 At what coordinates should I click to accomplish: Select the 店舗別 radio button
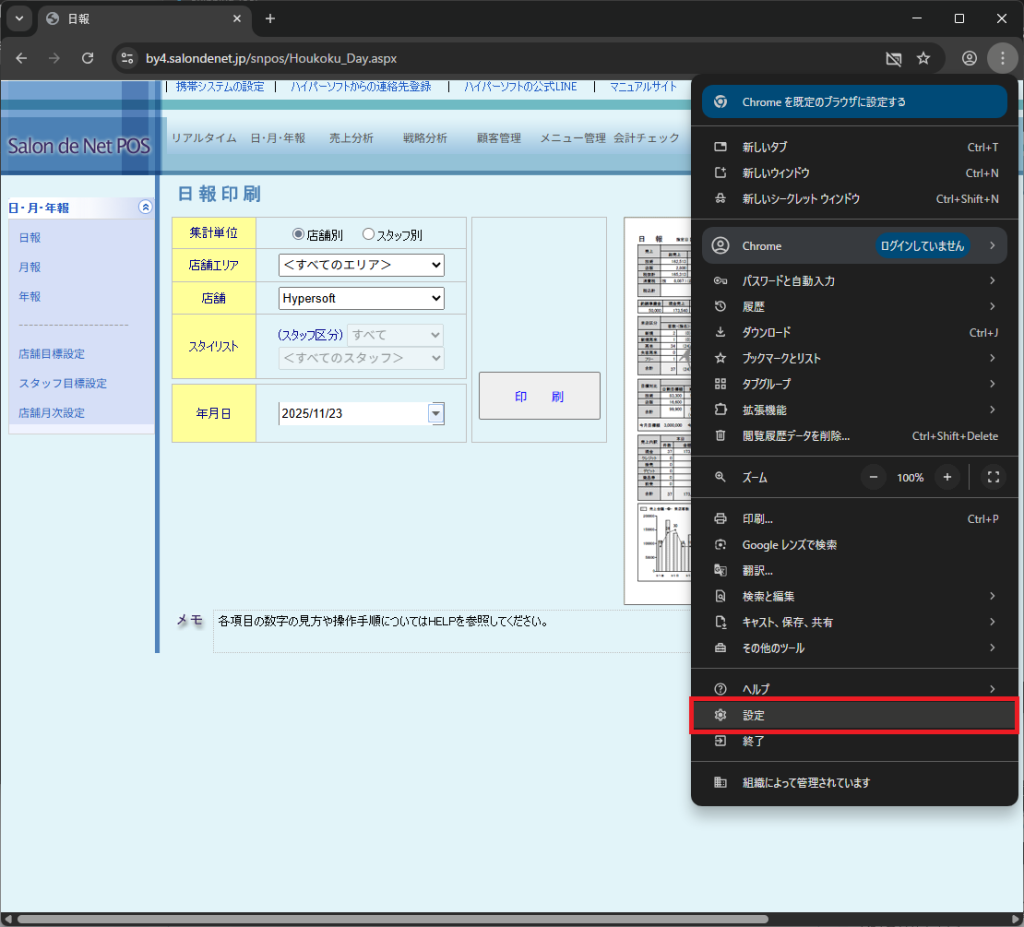297,234
